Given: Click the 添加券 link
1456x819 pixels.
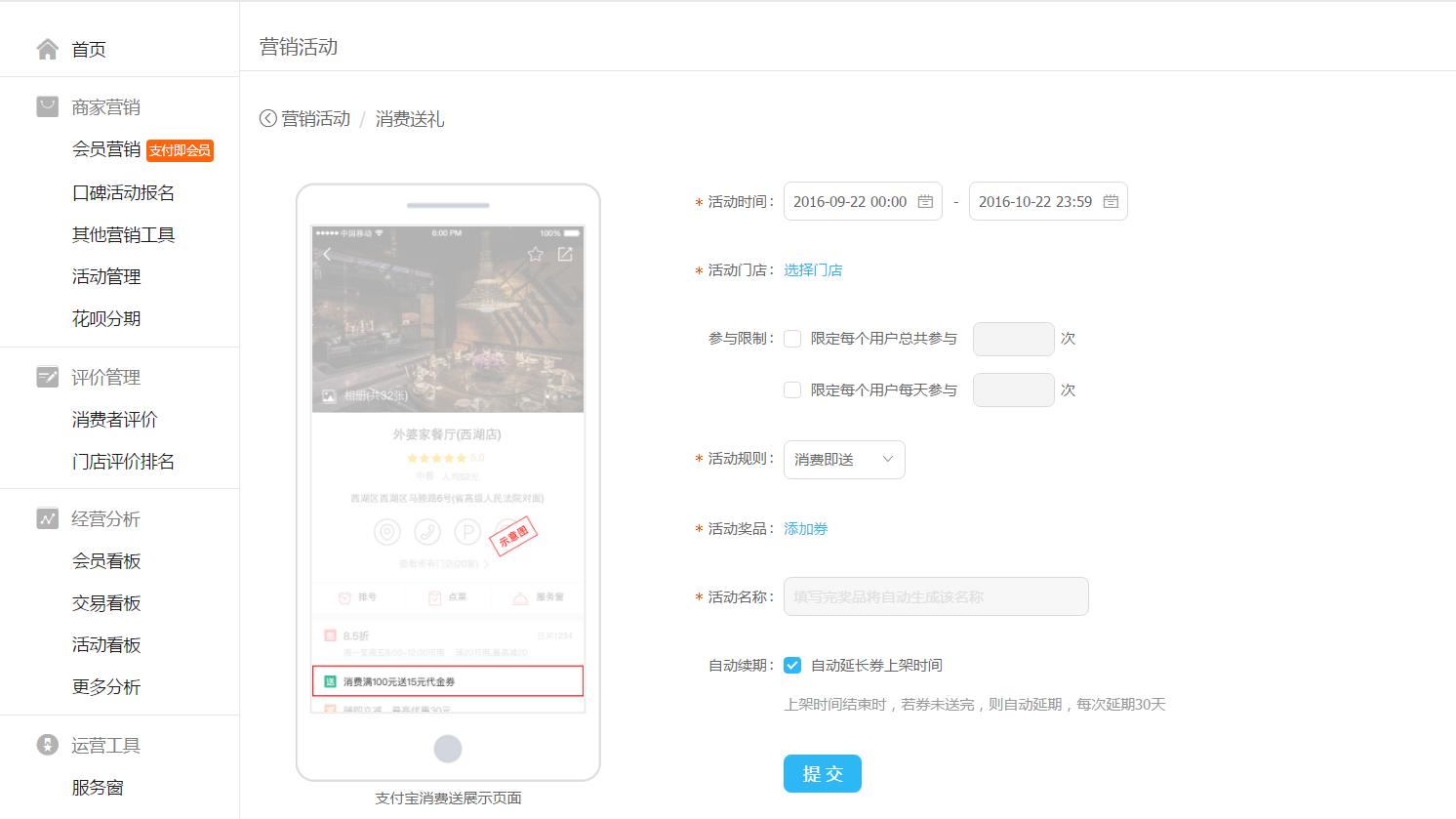Looking at the screenshot, I should click(x=806, y=529).
